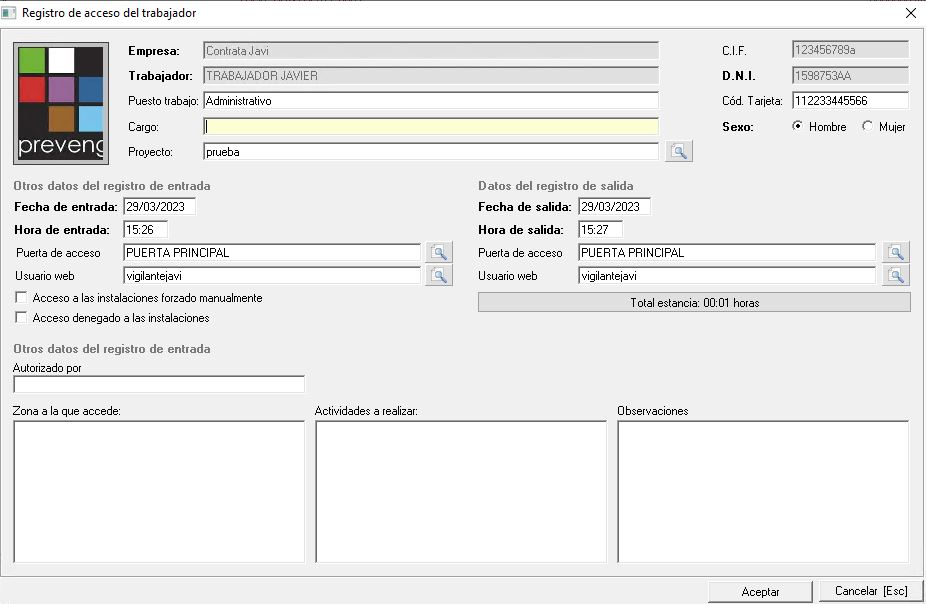Click the window title bar app icon

click(x=10, y=13)
